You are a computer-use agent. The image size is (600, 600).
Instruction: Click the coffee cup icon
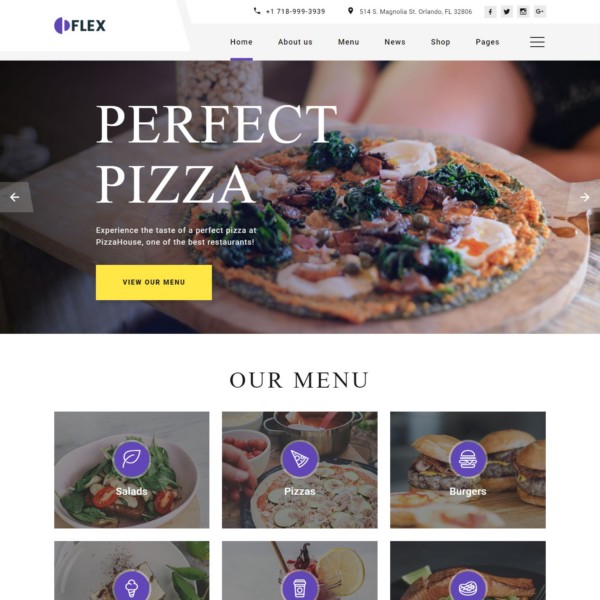[300, 587]
